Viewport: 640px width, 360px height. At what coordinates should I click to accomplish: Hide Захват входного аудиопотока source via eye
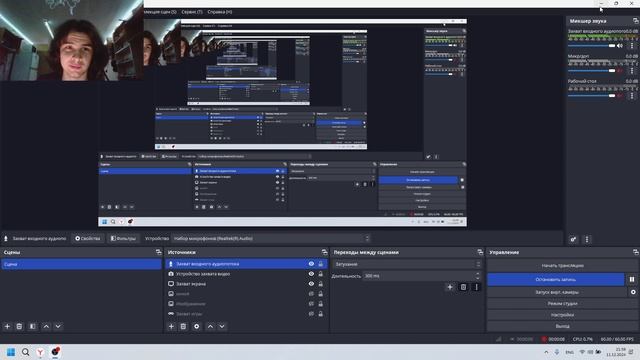311,264
